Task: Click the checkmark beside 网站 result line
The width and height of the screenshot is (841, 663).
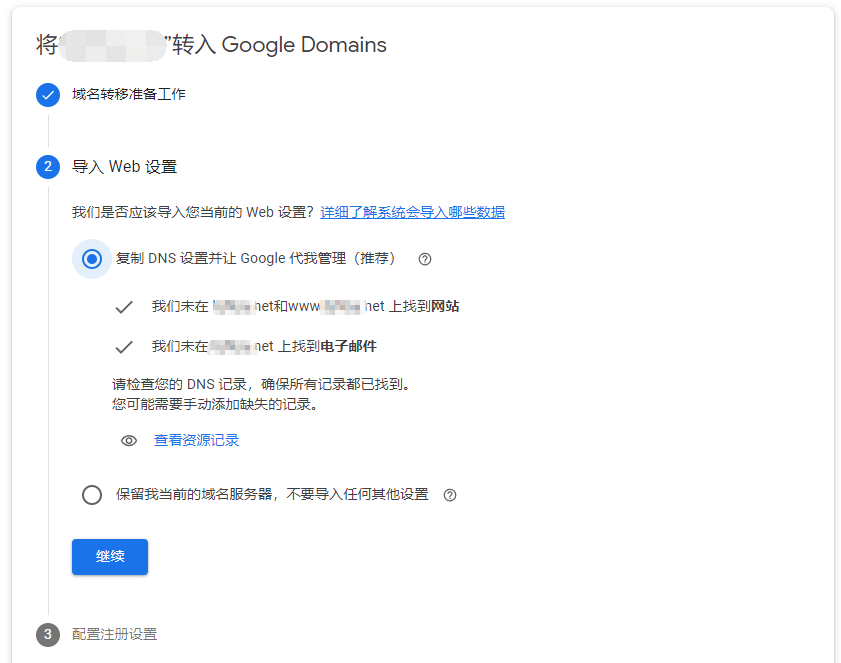Action: click(124, 307)
